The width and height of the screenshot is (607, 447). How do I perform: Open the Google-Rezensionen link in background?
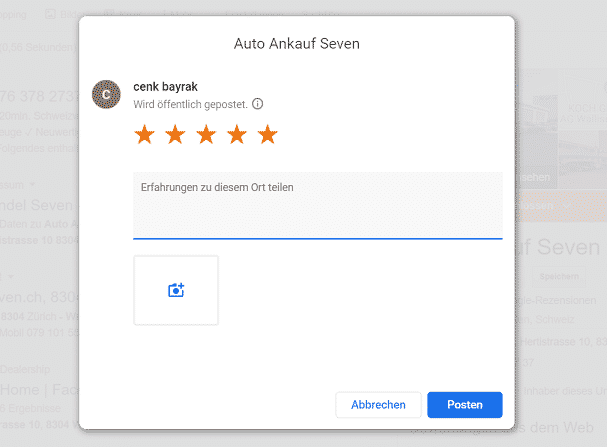[556, 300]
